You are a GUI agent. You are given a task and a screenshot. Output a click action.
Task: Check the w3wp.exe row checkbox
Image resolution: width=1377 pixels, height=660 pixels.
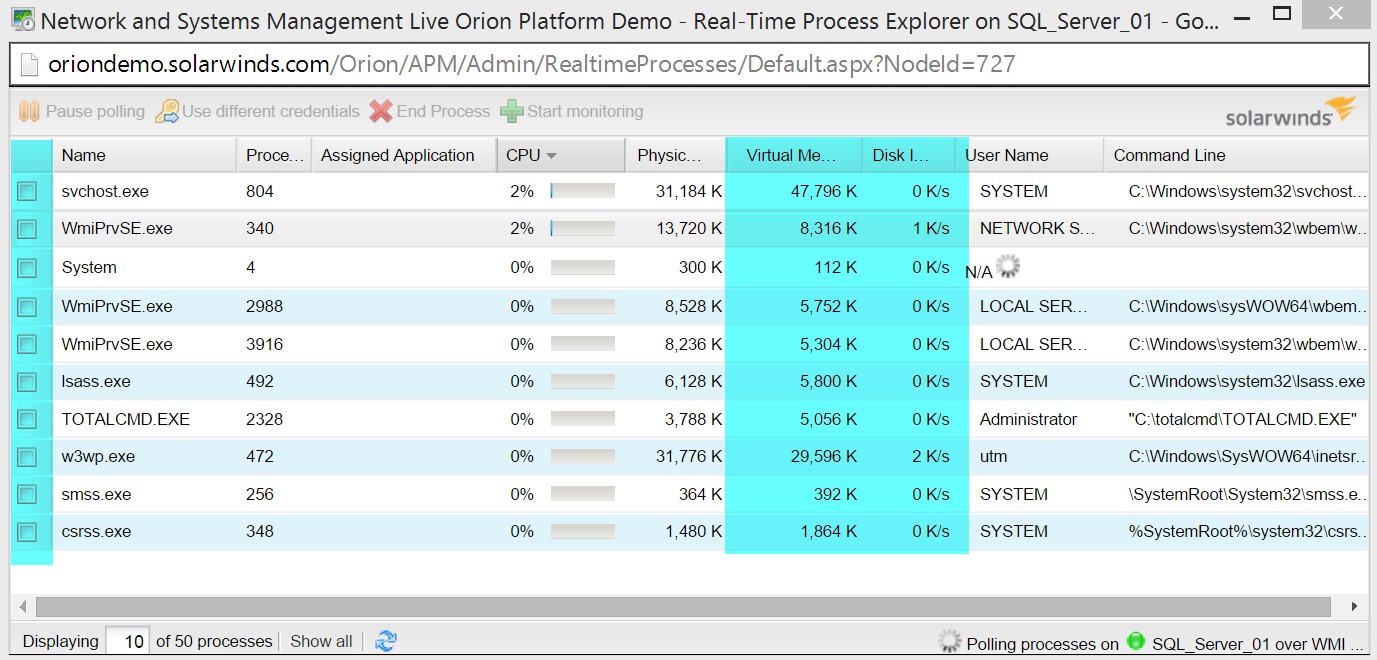[27, 456]
